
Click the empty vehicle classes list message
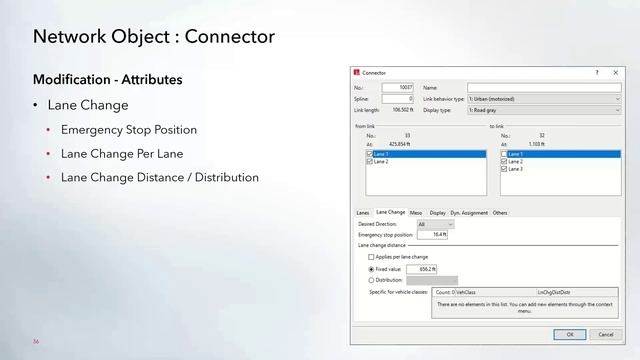click(524, 307)
